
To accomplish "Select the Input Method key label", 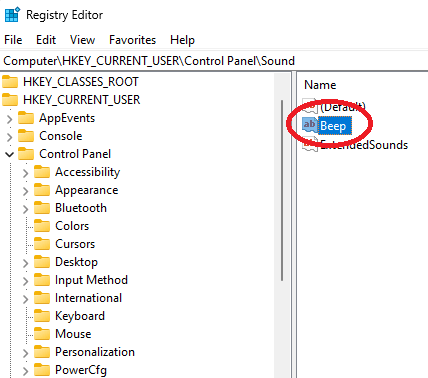I will [91, 280].
